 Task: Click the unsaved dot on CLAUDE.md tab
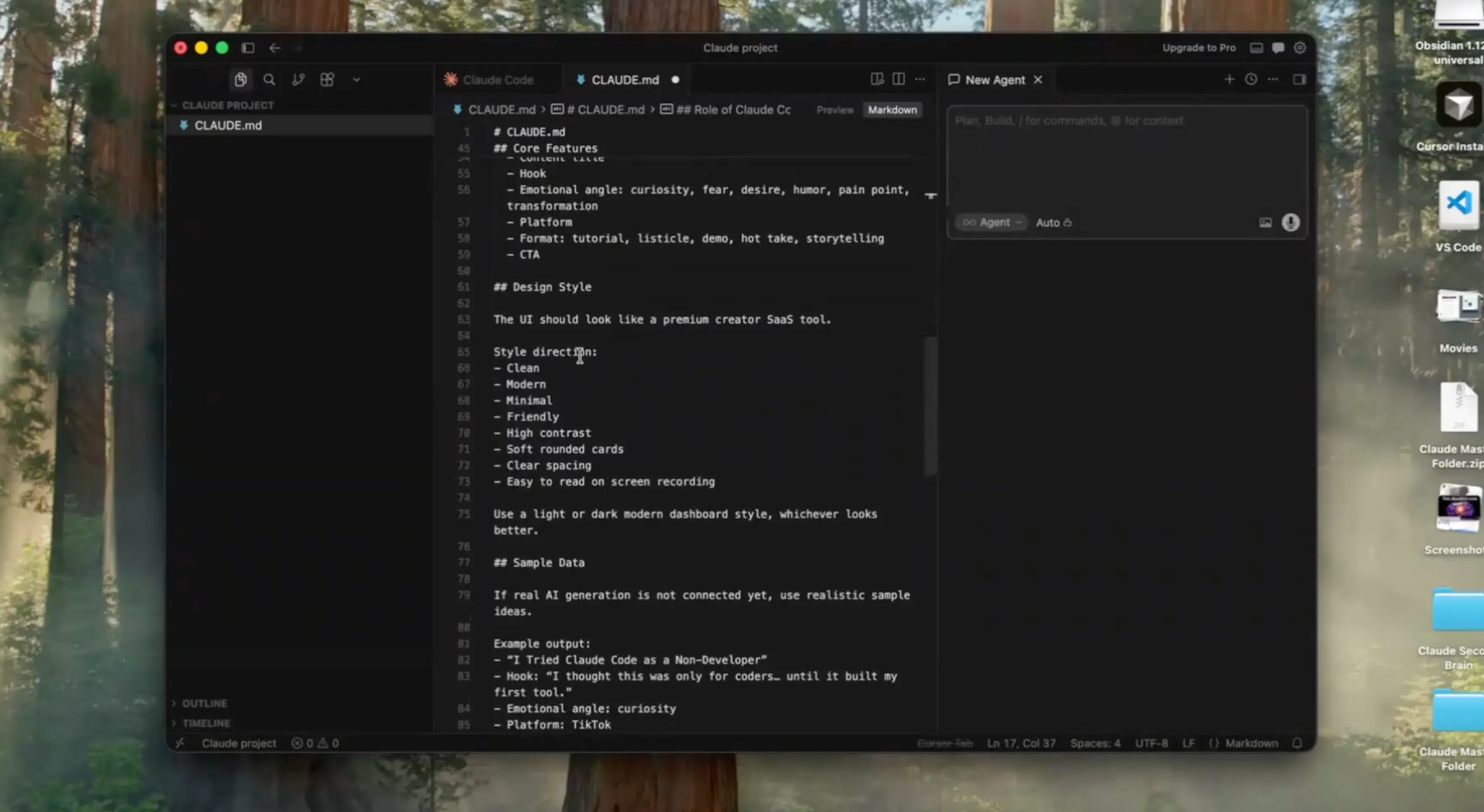675,80
